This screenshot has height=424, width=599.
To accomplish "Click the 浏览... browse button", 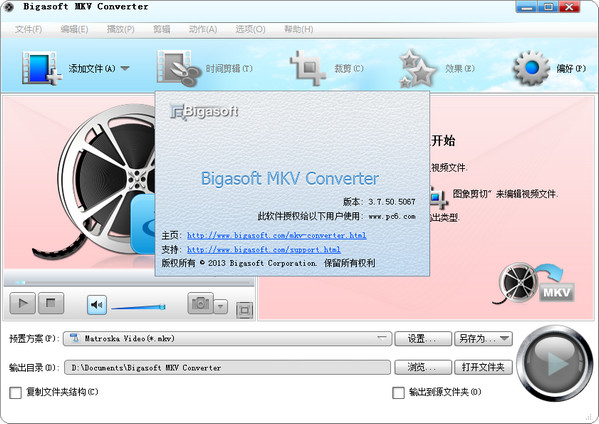I will pyautogui.click(x=423, y=367).
